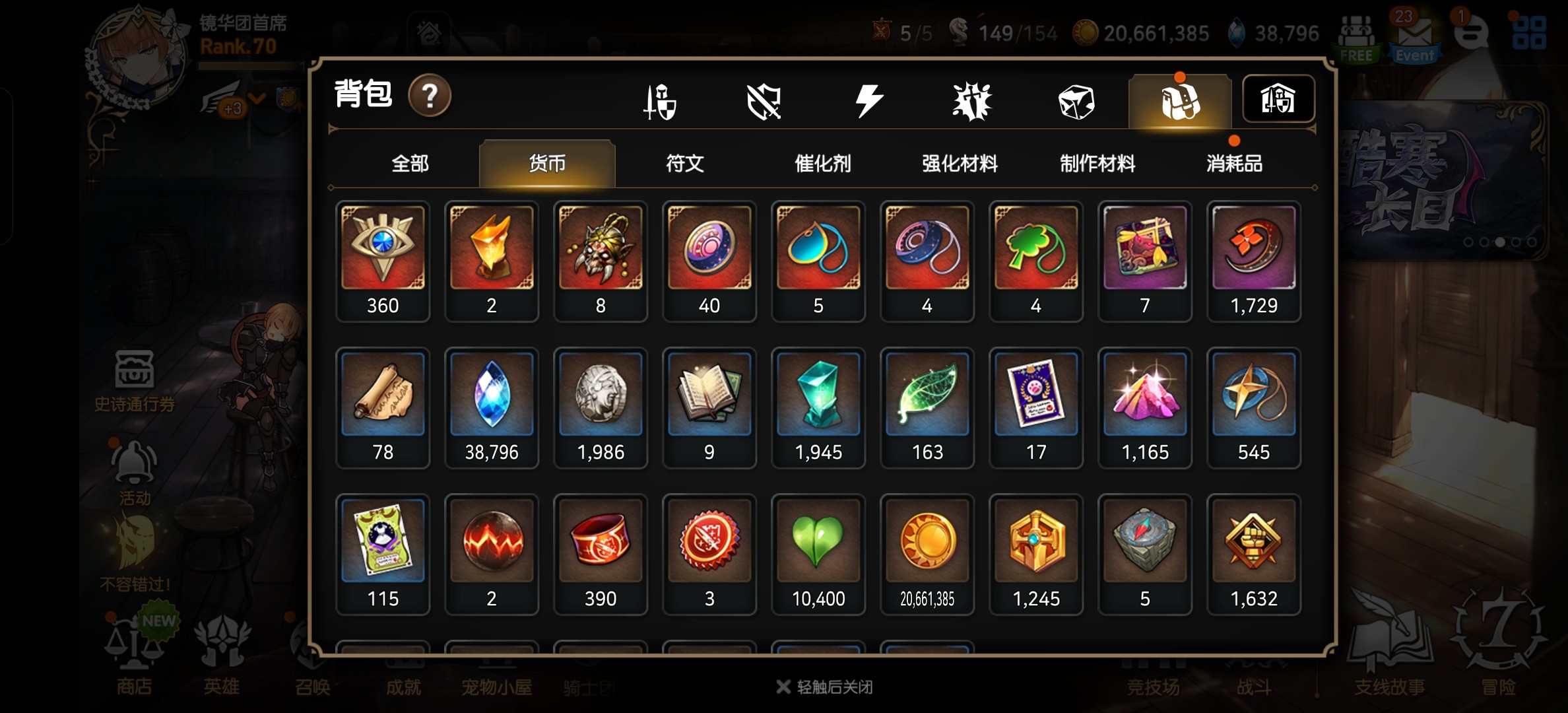Open the 催化剂 tab

(x=823, y=163)
